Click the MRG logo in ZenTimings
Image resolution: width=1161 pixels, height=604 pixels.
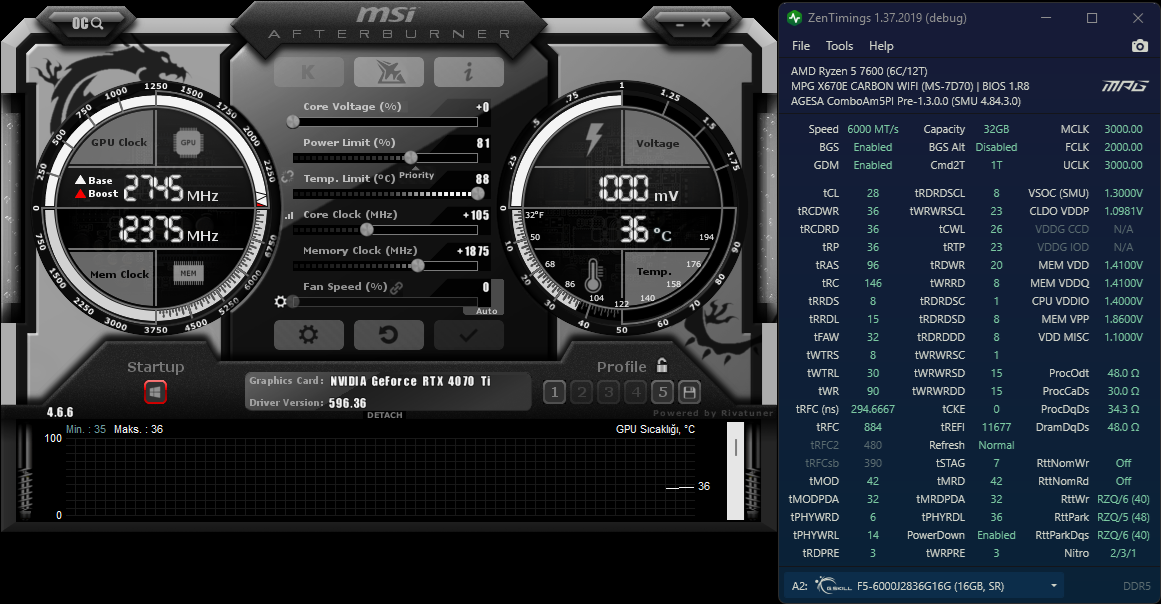coord(1125,87)
